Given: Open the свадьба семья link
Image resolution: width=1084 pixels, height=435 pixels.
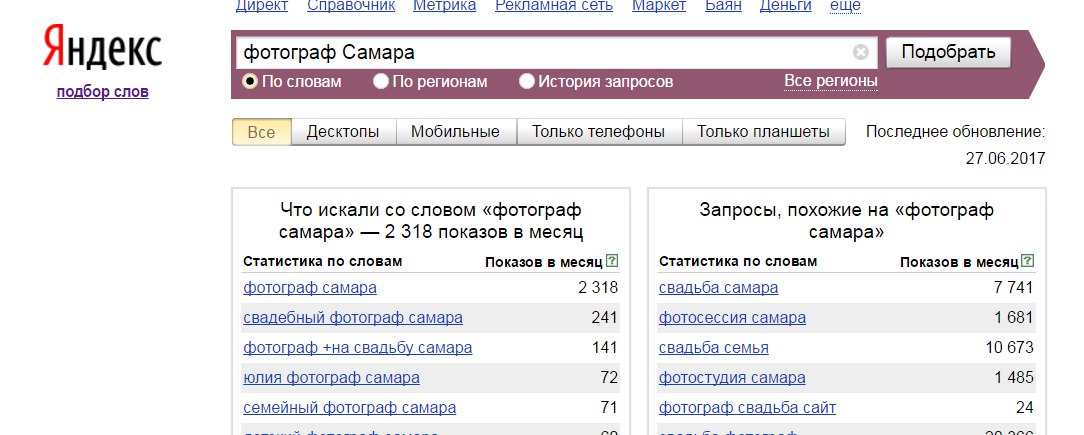Looking at the screenshot, I should point(713,347).
